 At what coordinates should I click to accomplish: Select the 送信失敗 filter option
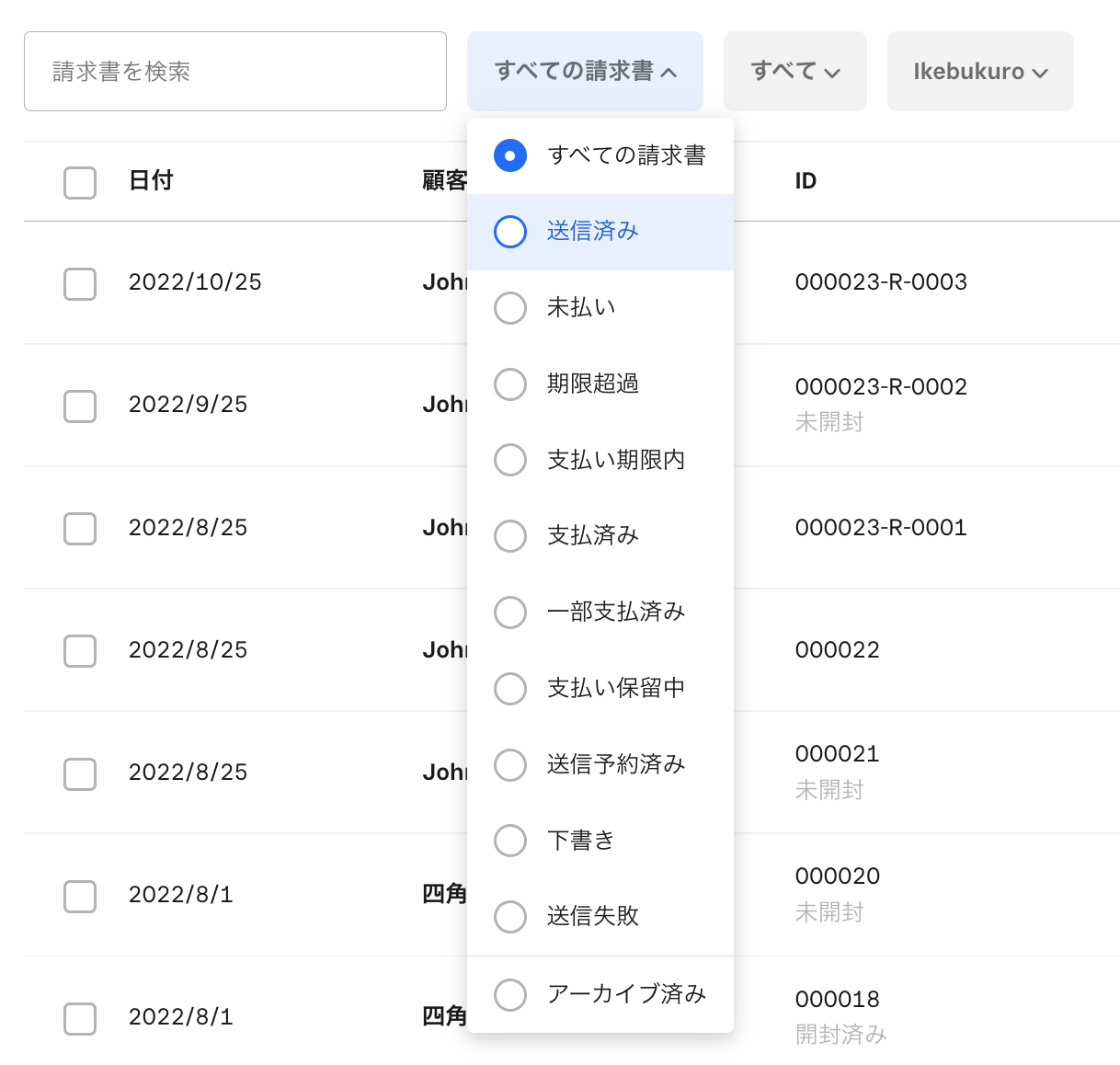click(x=592, y=917)
